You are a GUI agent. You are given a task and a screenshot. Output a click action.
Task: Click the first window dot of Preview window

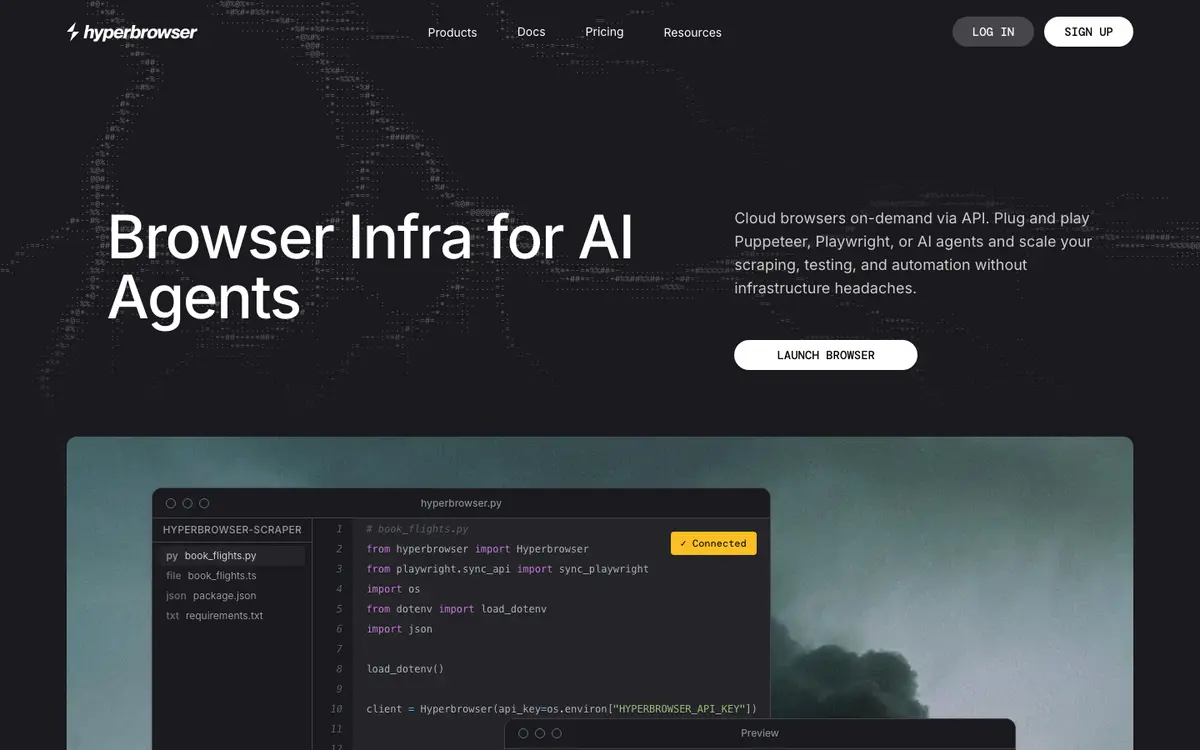click(x=523, y=733)
